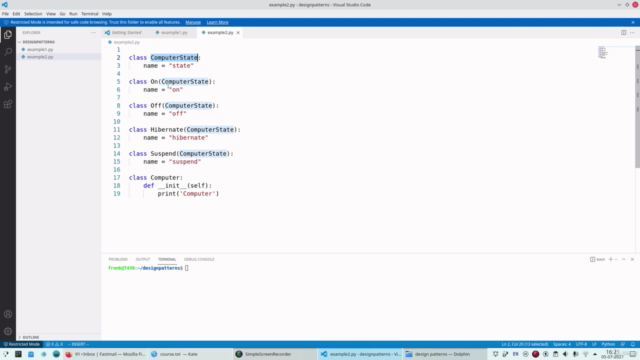Click errors and warnings count in status bar
The width and height of the screenshot is (640, 360).
tap(54, 344)
